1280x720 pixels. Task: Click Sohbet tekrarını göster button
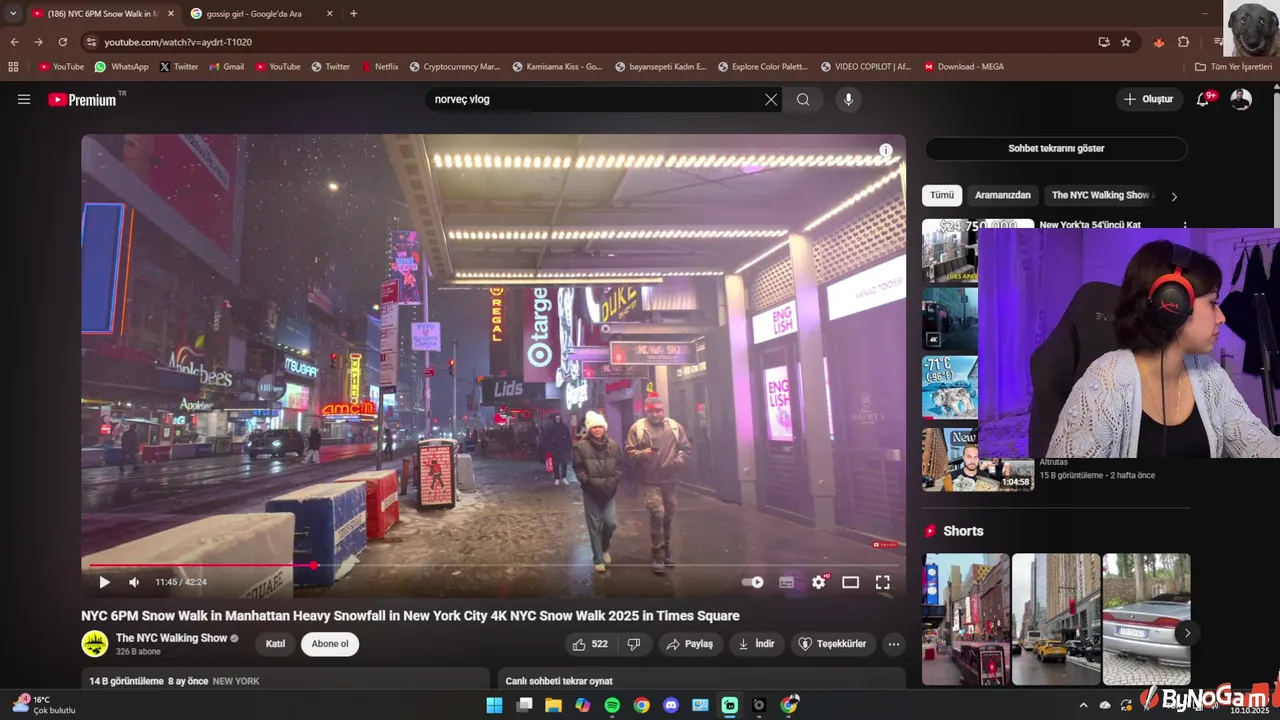(1056, 148)
